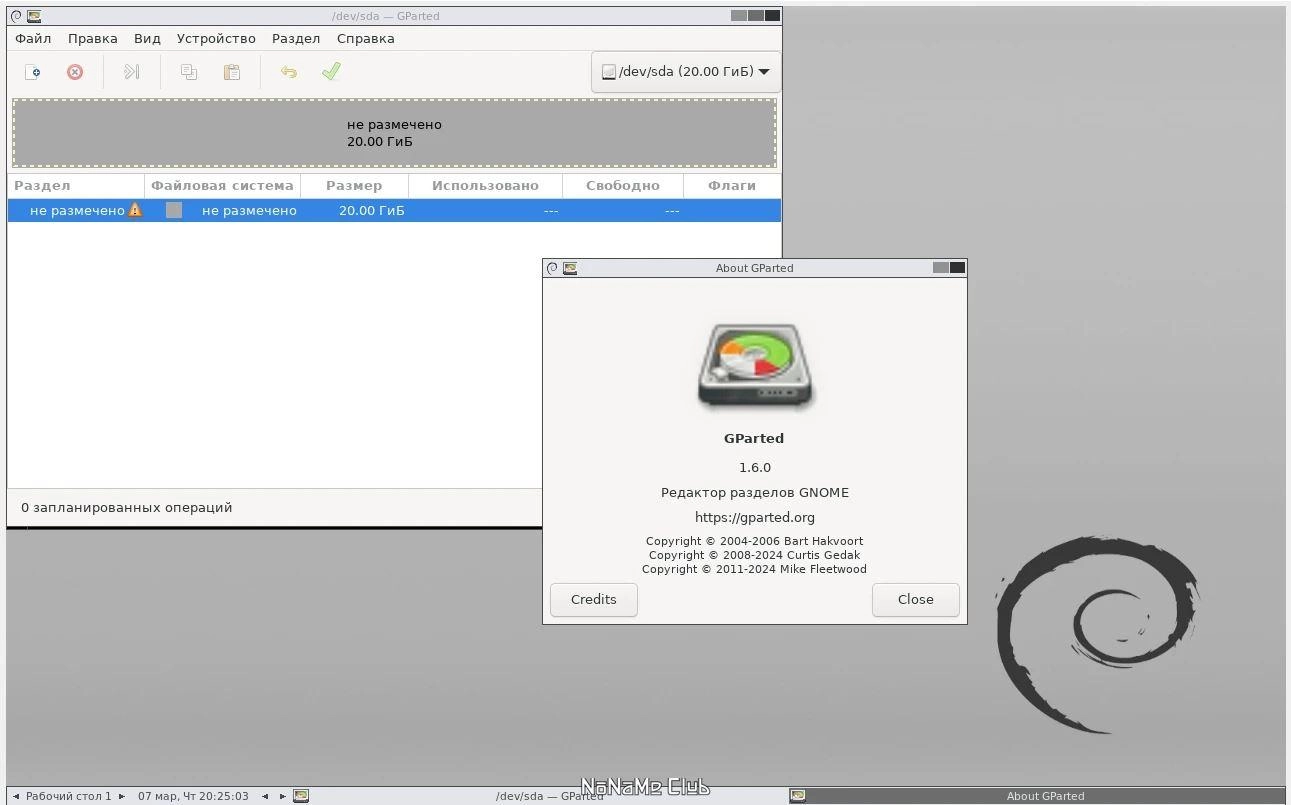Open the Правка menu
This screenshot has width=1291, height=805.
(x=93, y=38)
